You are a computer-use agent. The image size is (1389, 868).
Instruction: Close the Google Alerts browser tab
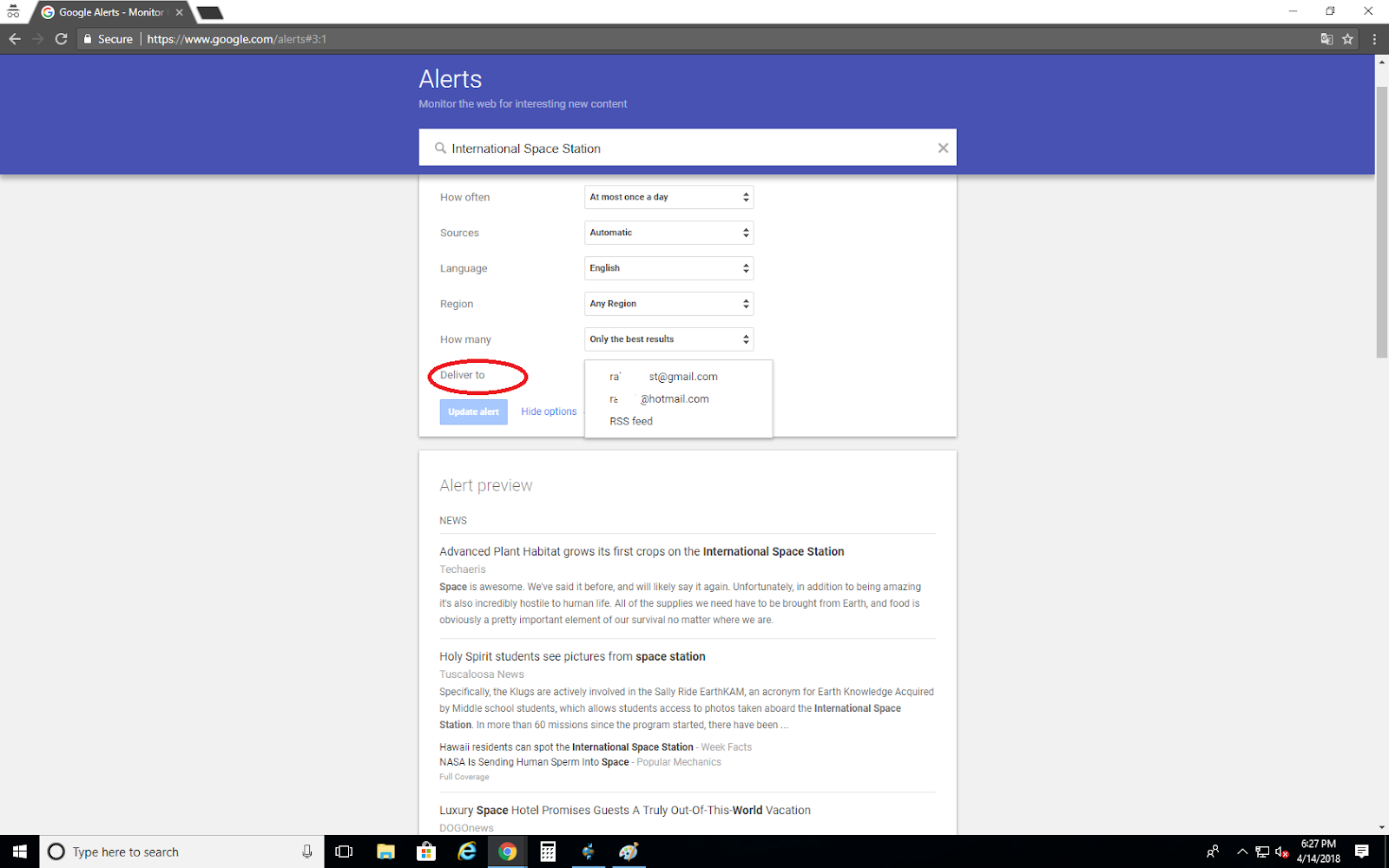(x=179, y=12)
